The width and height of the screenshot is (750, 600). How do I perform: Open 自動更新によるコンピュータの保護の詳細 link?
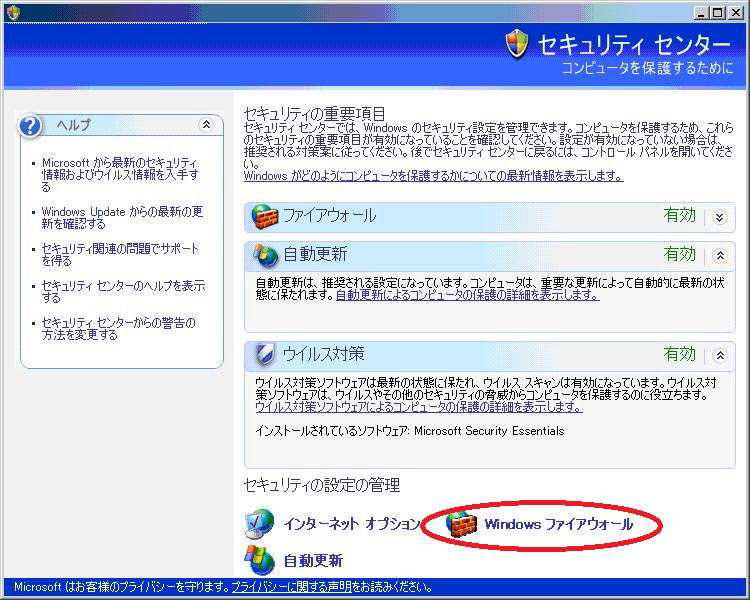tap(467, 295)
